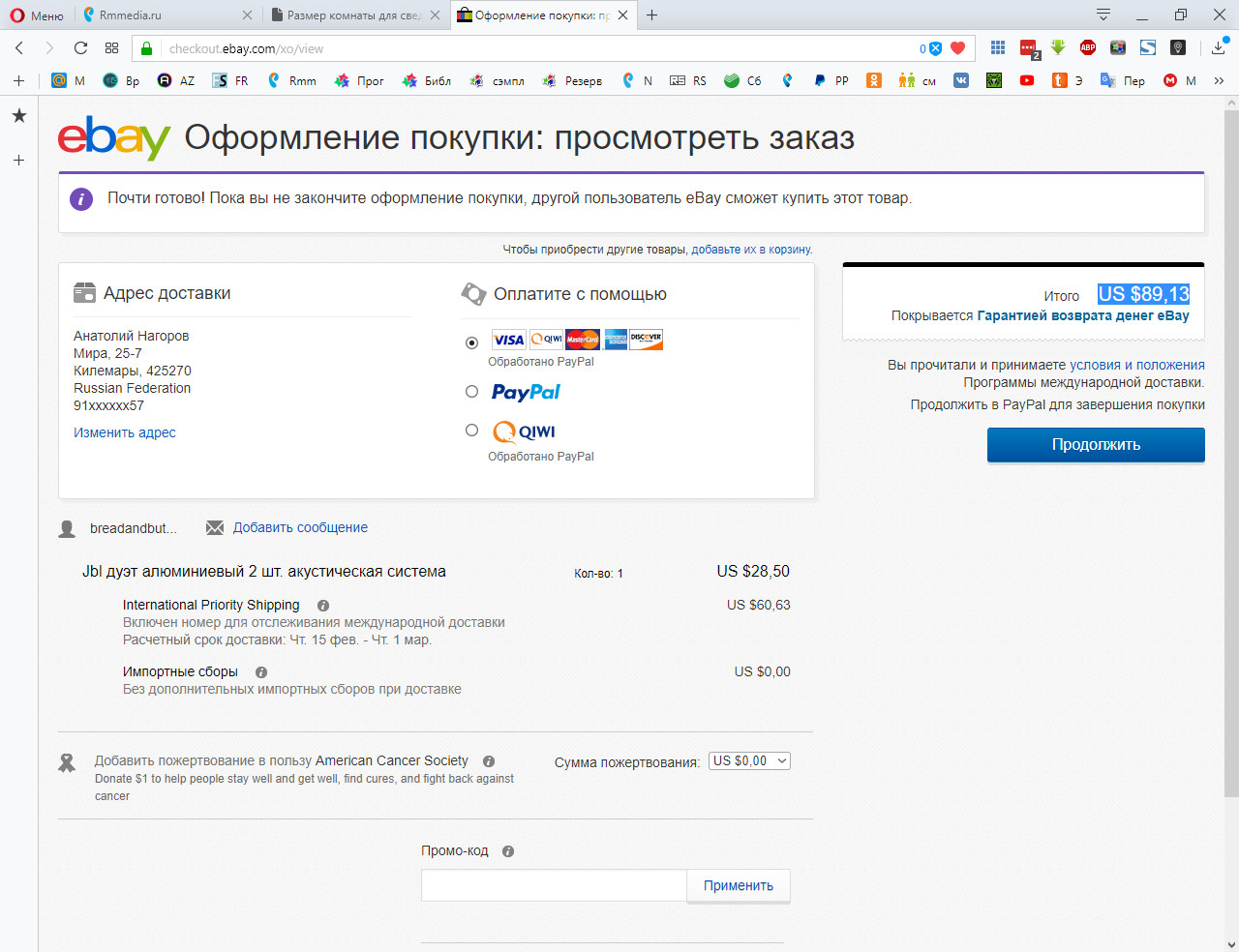Screen dimensions: 1239x952
Task: Go back to previous page
Action: click(19, 48)
